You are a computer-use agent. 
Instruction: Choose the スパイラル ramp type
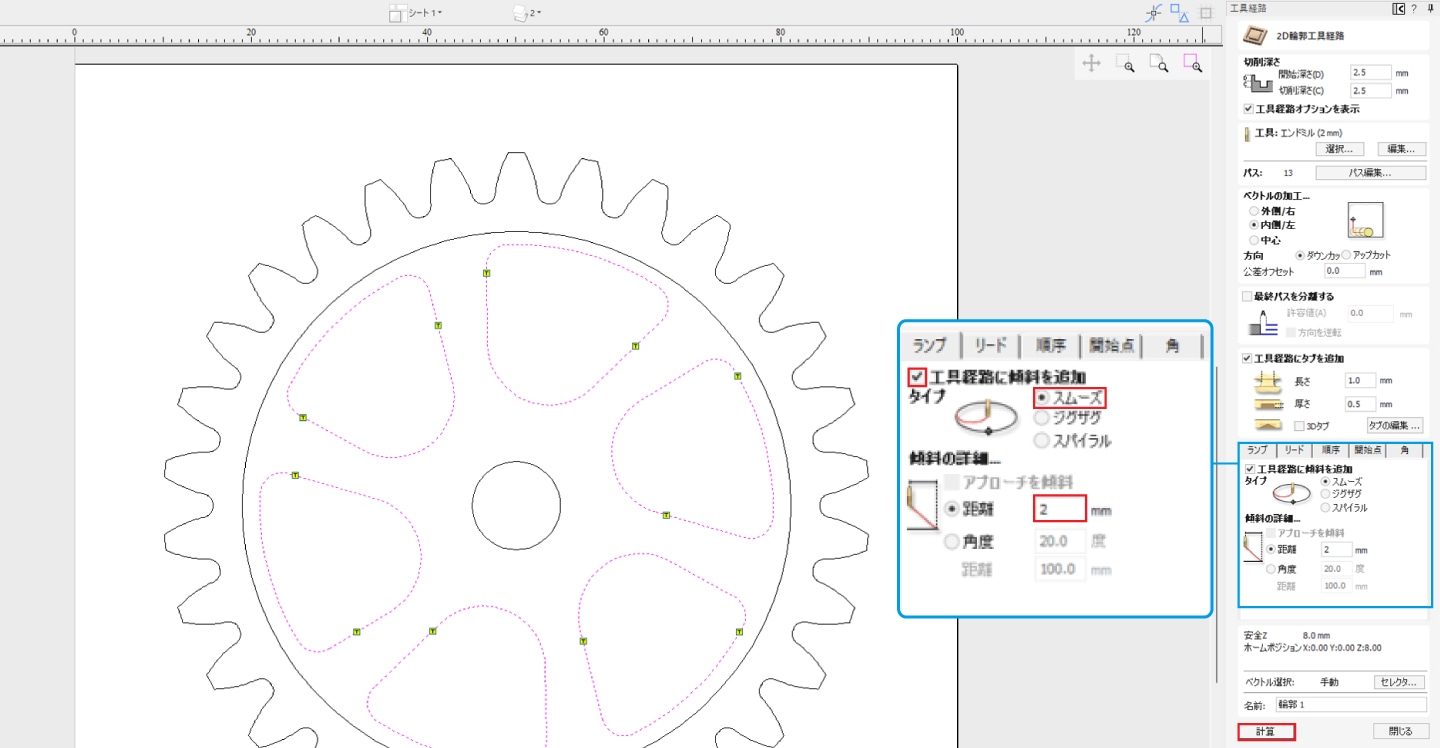pos(1326,507)
